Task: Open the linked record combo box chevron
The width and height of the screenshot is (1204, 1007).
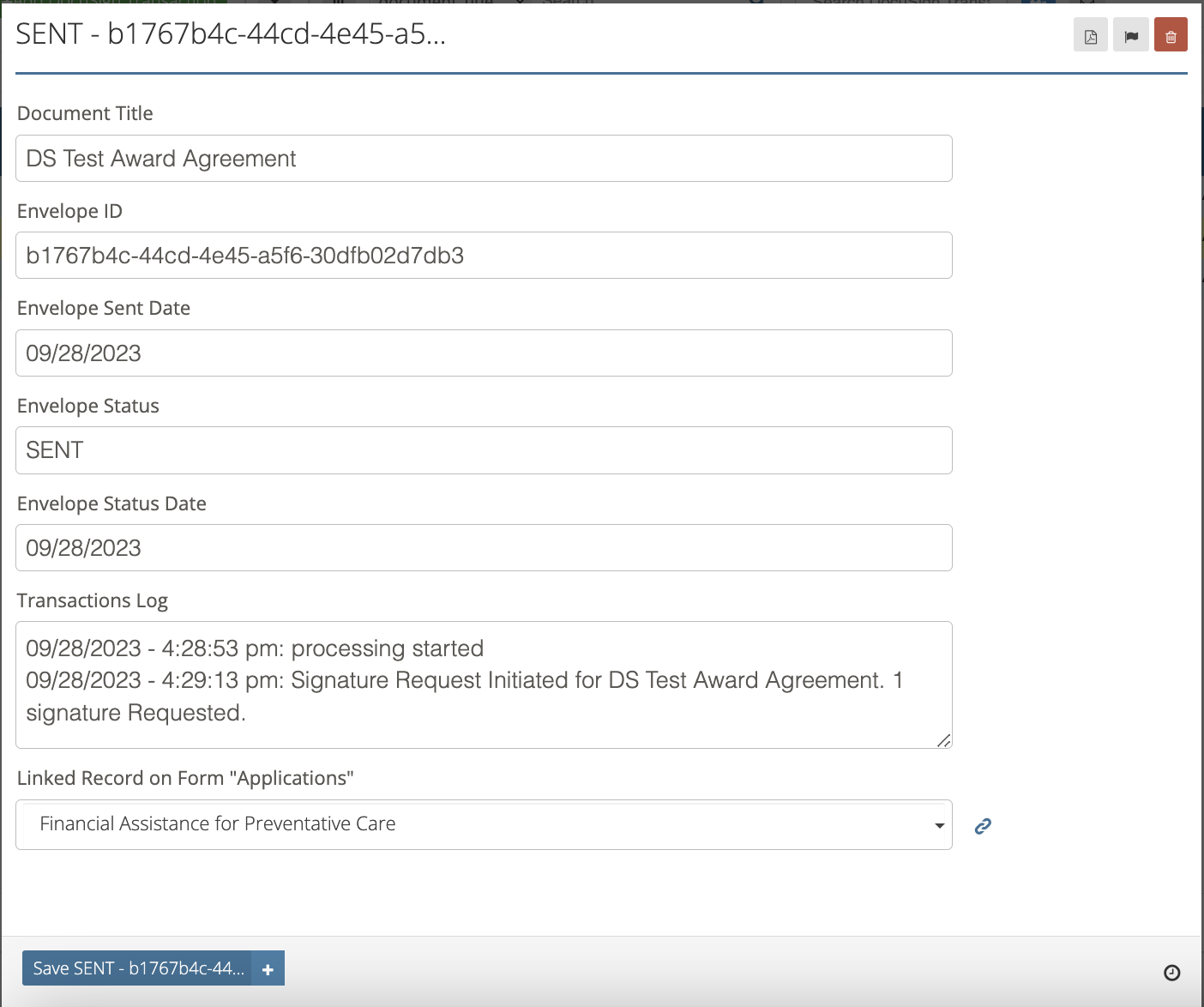Action: pos(938,824)
